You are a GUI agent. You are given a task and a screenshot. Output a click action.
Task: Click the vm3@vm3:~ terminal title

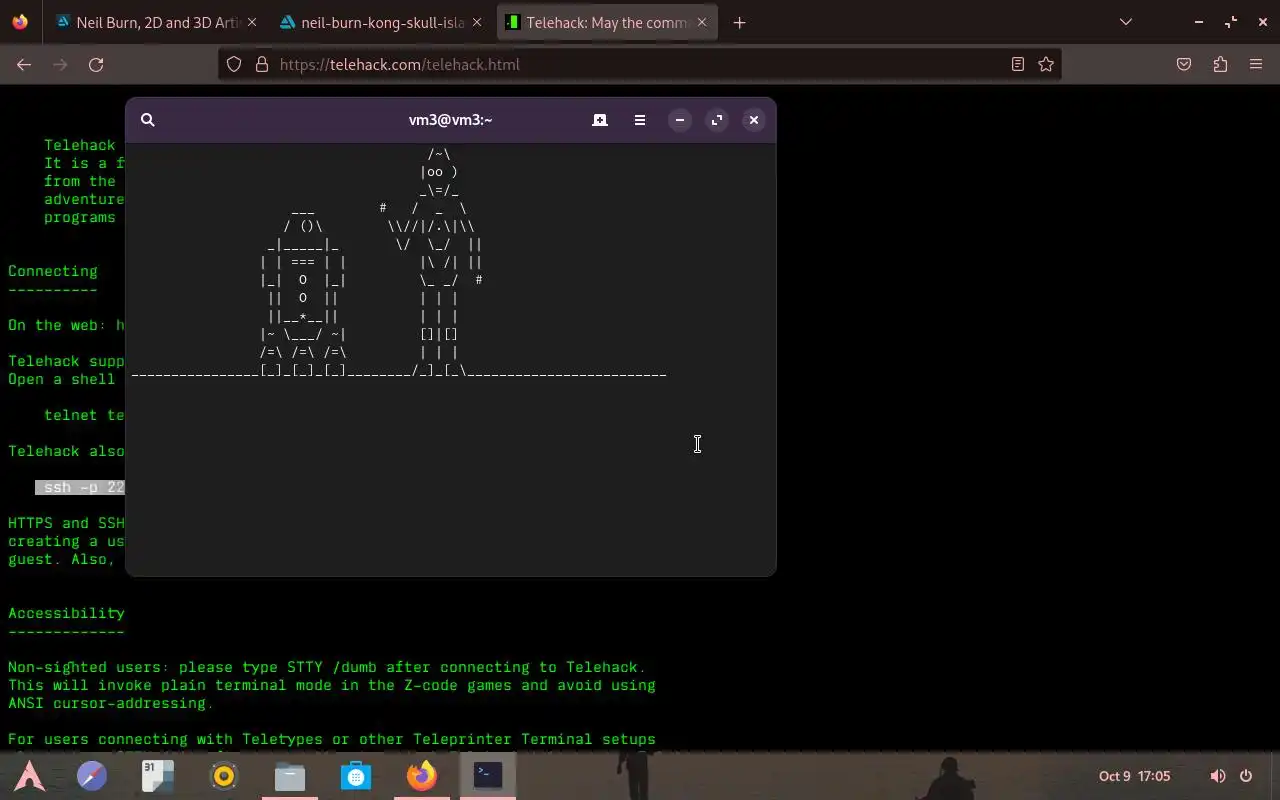pyautogui.click(x=450, y=120)
